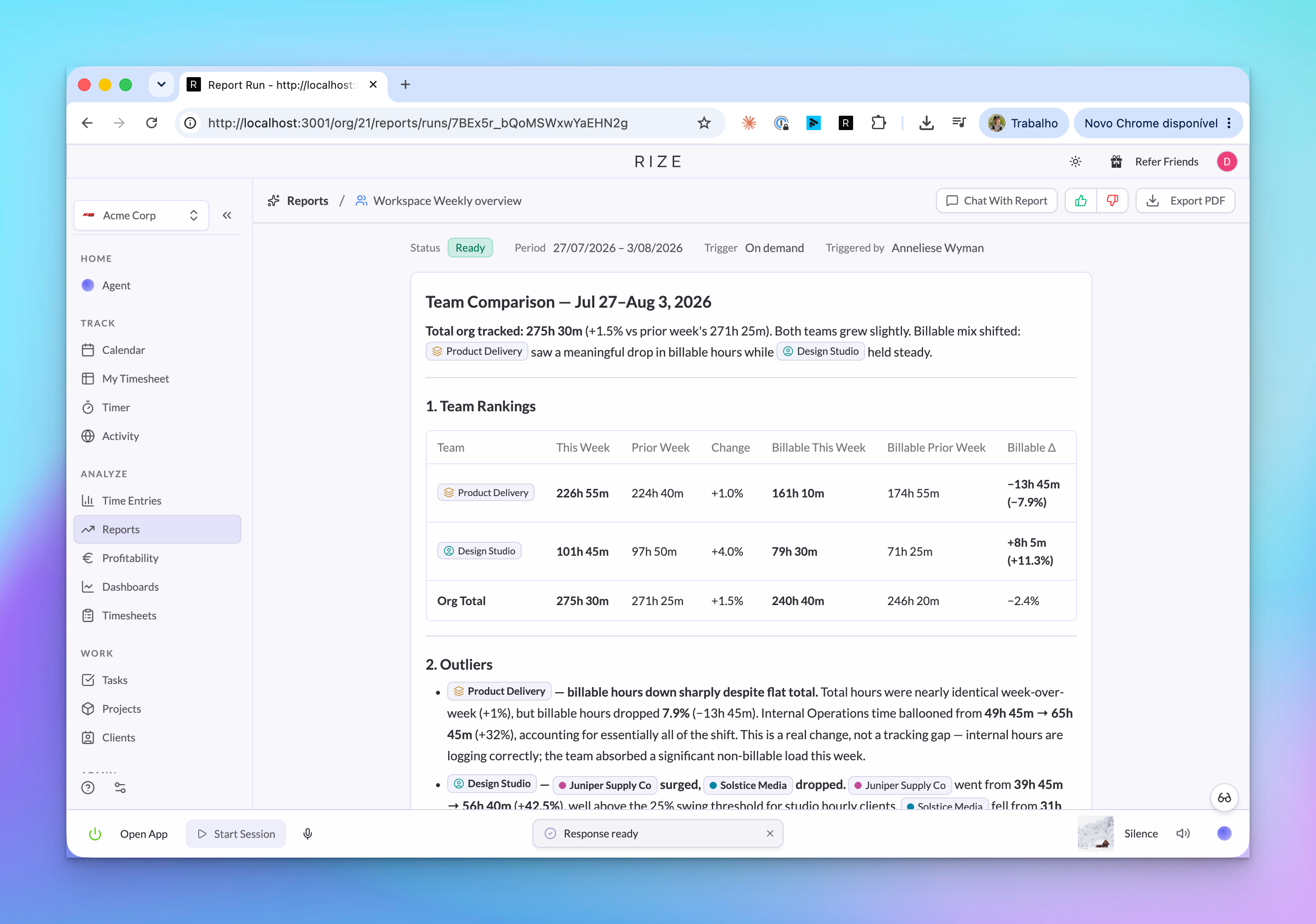Click 161h 10m billable cell
1316x924 pixels.
coord(798,493)
